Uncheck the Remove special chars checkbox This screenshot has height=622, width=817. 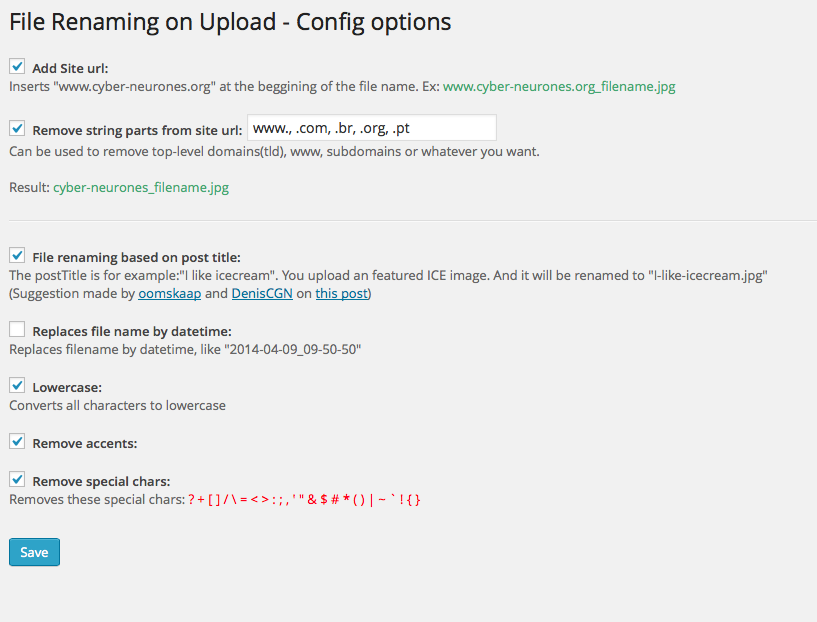tap(17, 479)
